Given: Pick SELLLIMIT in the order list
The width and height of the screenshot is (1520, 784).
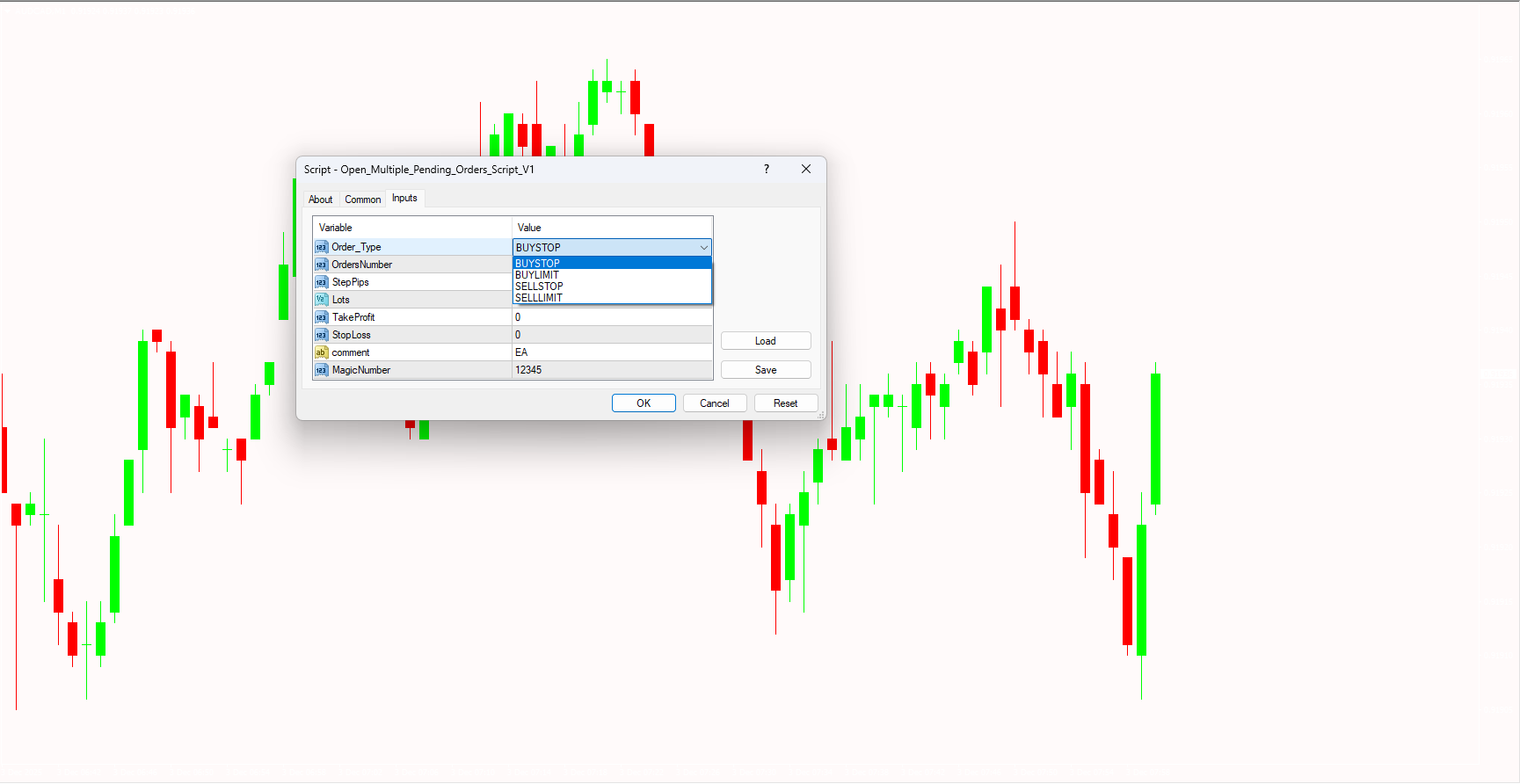Looking at the screenshot, I should 539,298.
